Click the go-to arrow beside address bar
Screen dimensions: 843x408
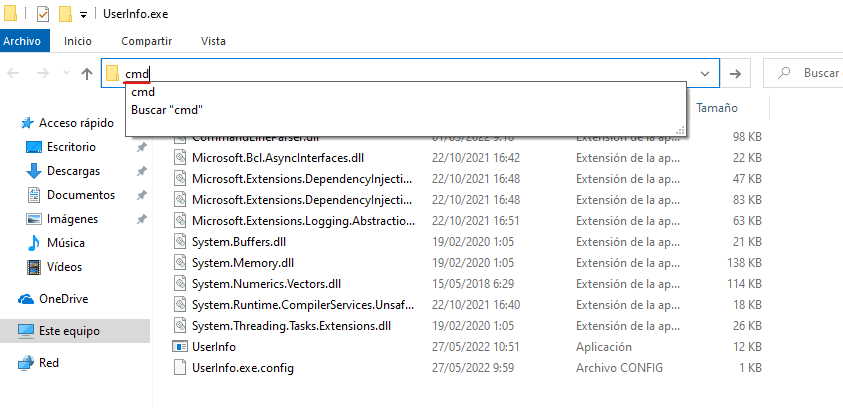[735, 74]
